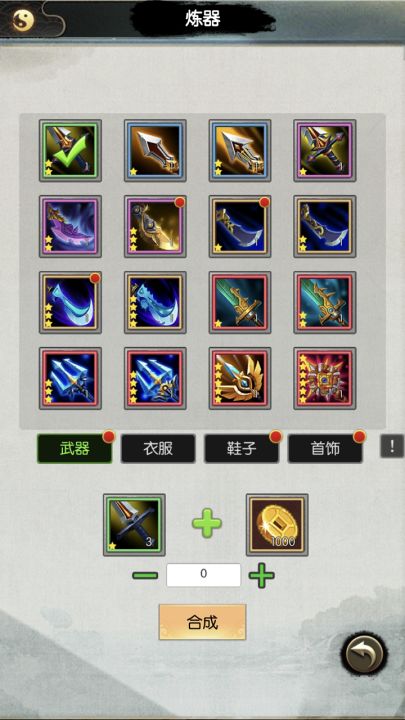Select the golden dragon saber with red dot
Screen dimensions: 405x720
(x=155, y=226)
